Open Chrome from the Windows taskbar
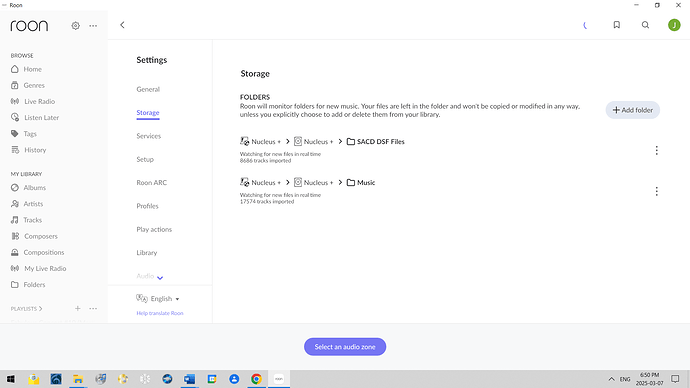 tap(256, 379)
